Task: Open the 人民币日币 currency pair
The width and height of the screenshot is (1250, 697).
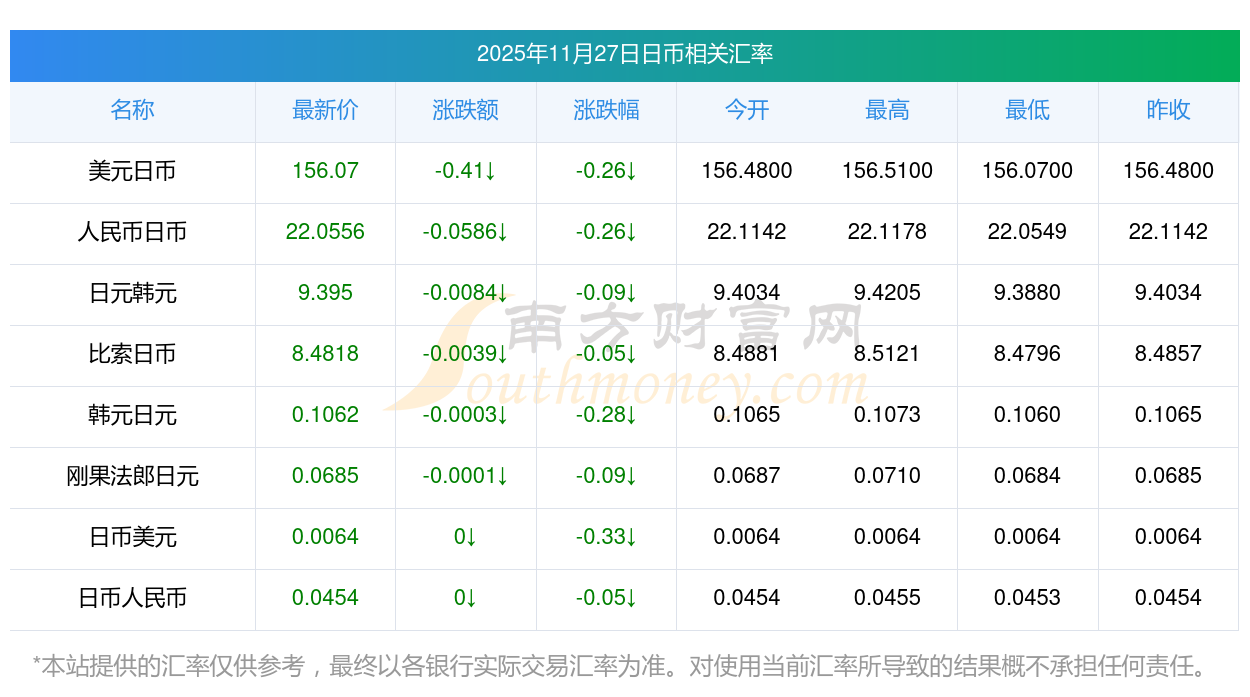Action: coord(132,232)
